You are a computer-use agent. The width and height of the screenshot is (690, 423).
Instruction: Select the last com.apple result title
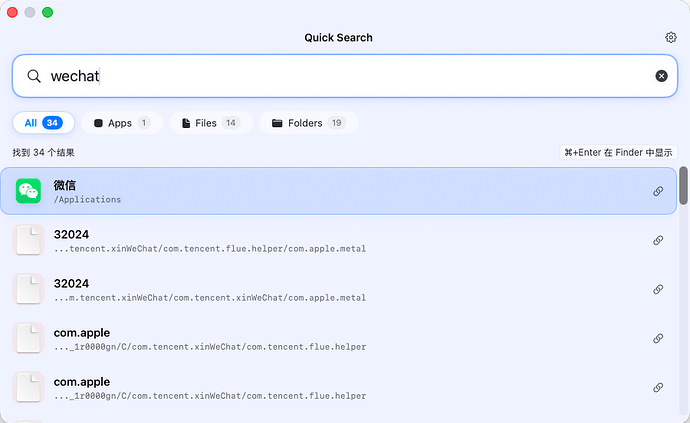tap(82, 382)
